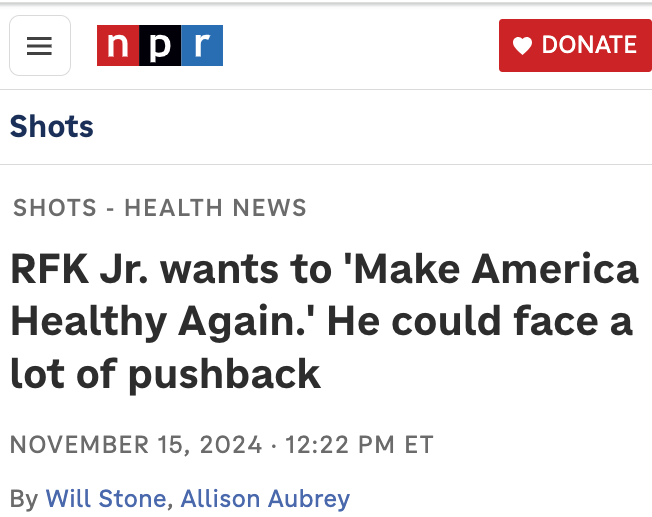Open the SHOTS - HEALTH NEWS category link
This screenshot has height=517, width=652.
pyautogui.click(x=160, y=208)
